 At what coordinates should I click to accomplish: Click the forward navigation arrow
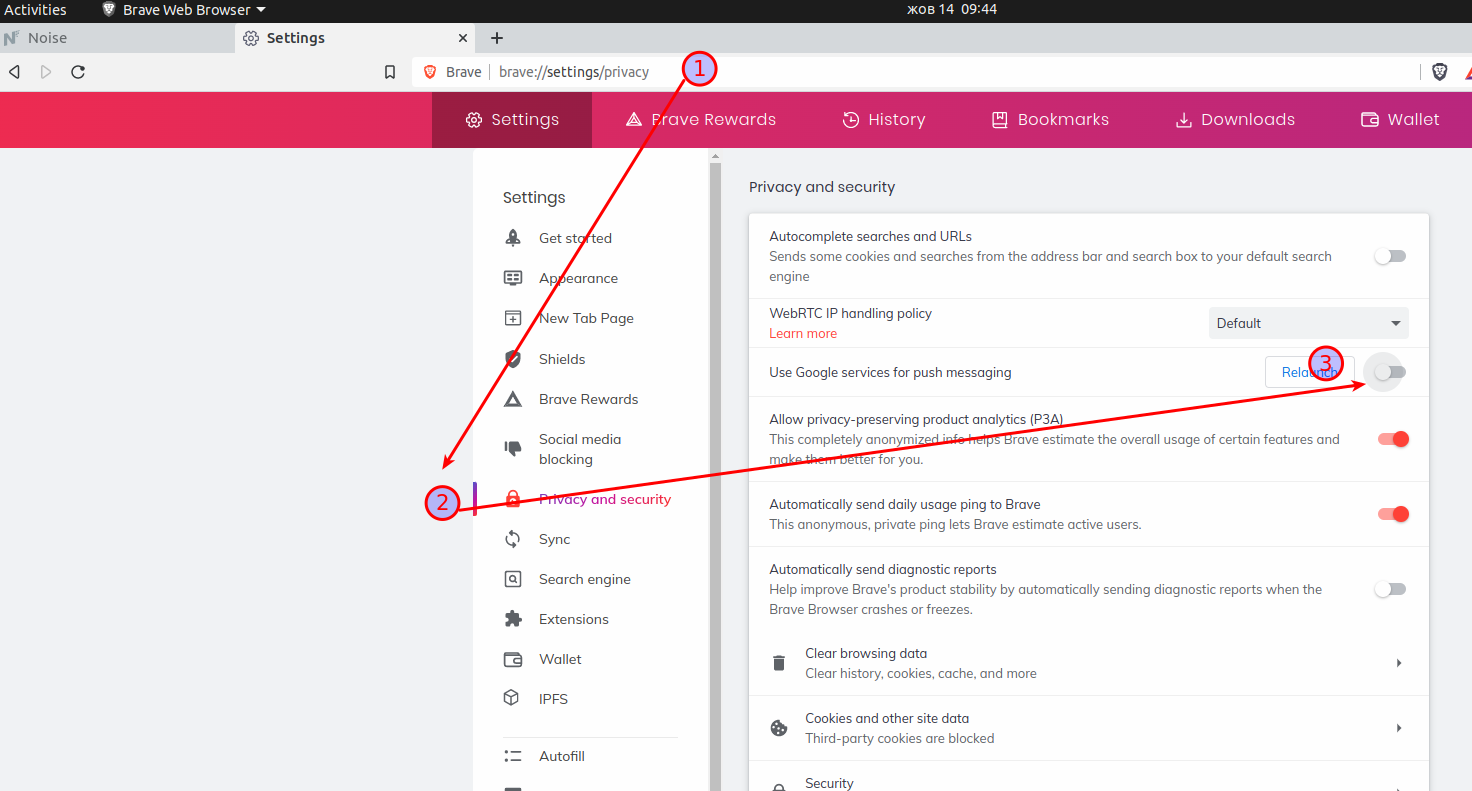pyautogui.click(x=46, y=72)
